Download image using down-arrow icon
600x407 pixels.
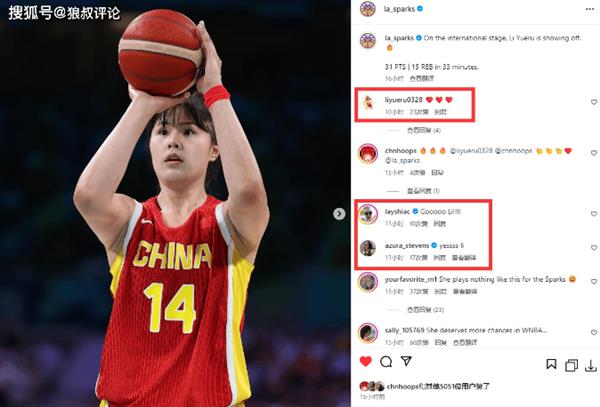tap(591, 366)
